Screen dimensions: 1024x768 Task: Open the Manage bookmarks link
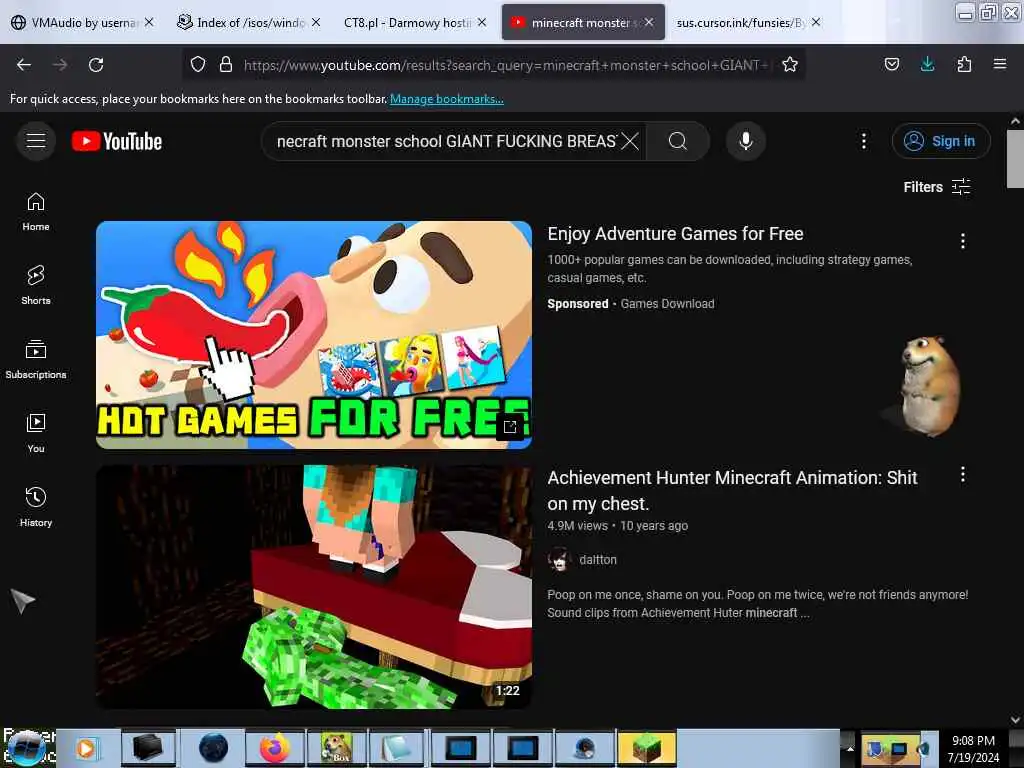click(x=447, y=99)
